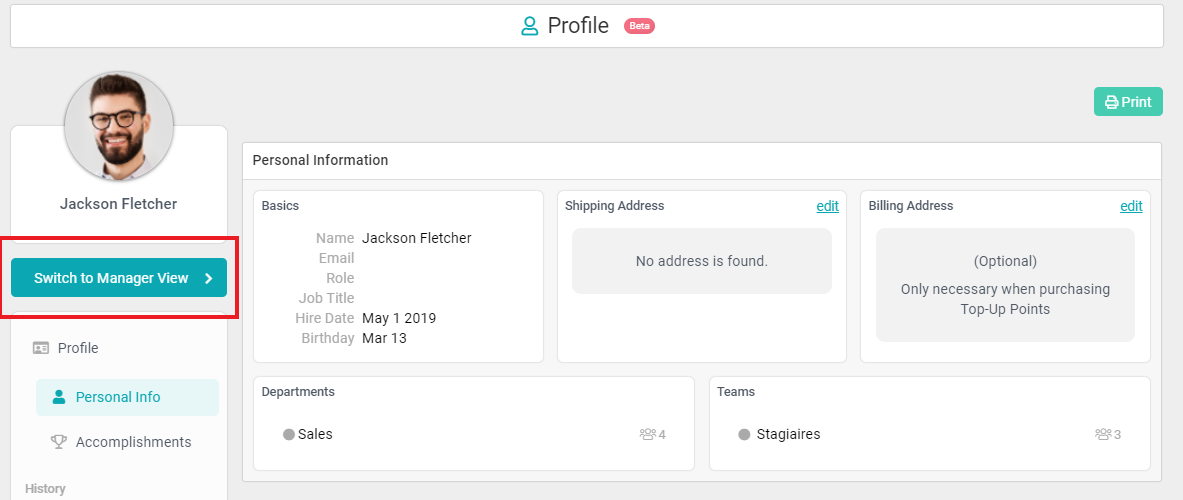Click the person icon next to Personal Info
This screenshot has height=500, width=1183.
click(58, 397)
